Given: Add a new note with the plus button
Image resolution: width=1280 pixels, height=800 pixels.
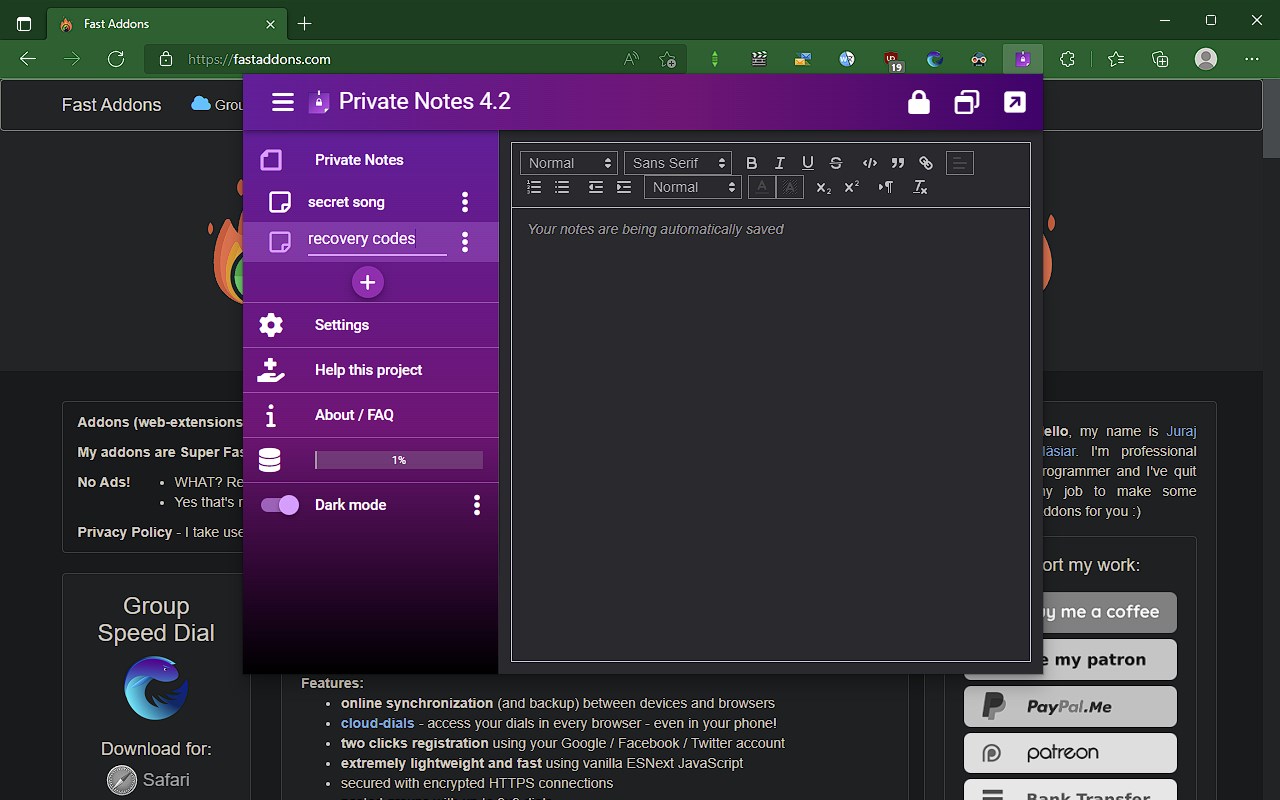Looking at the screenshot, I should (368, 283).
